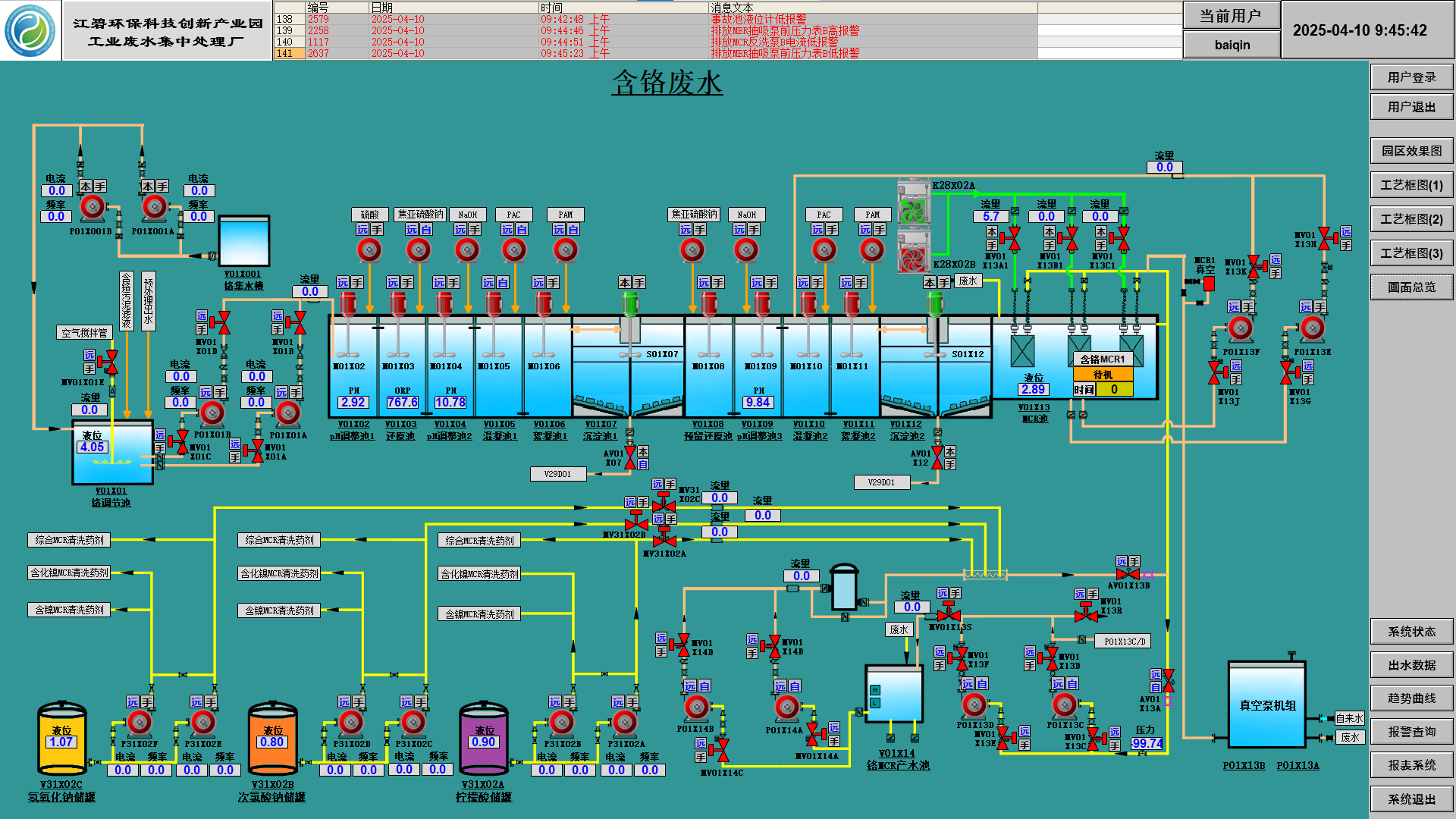This screenshot has height=819, width=1456.
Task: Toggle 手 manual mode for pump P01X001A
Action: click(x=162, y=187)
